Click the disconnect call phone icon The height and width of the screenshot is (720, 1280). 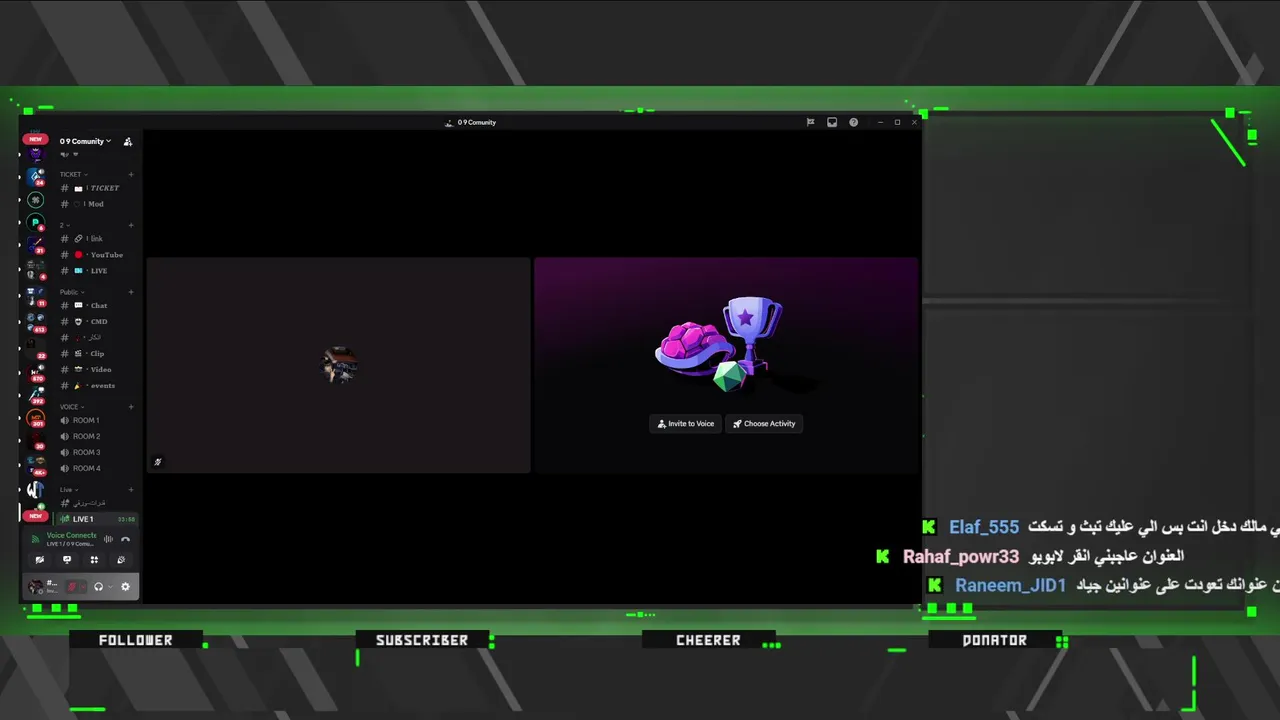tap(126, 540)
